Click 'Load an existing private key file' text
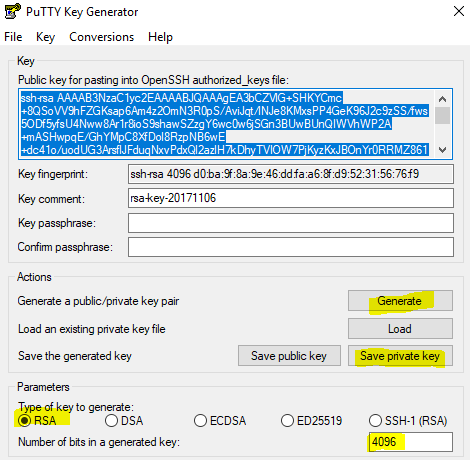The image size is (470, 460). coord(92,329)
